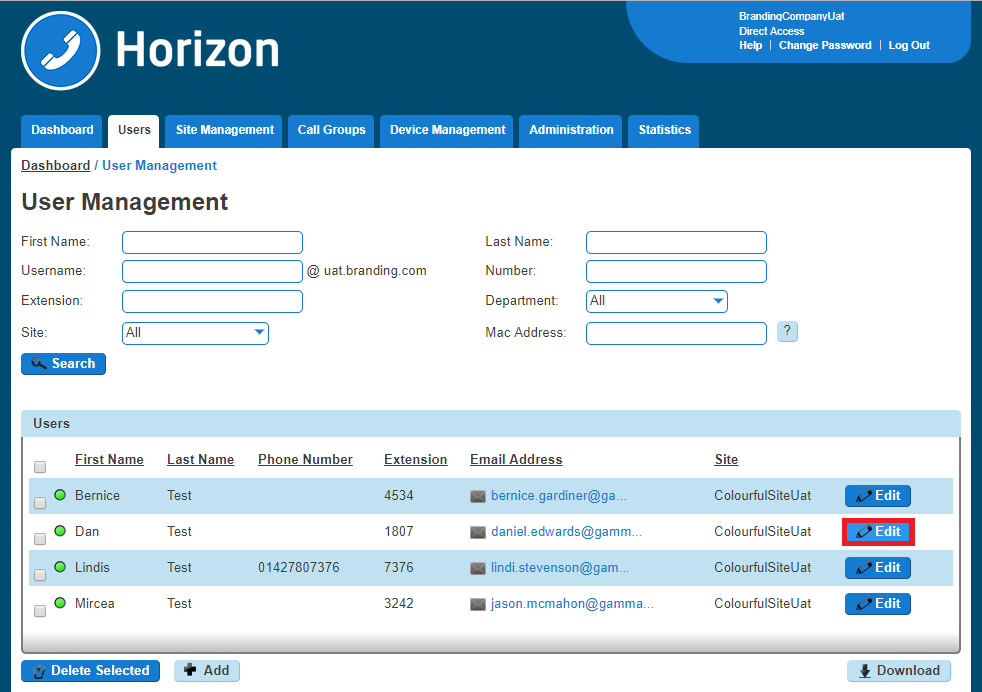Click green status dot for Bernice
Screen dimensions: 982x692
click(60, 495)
